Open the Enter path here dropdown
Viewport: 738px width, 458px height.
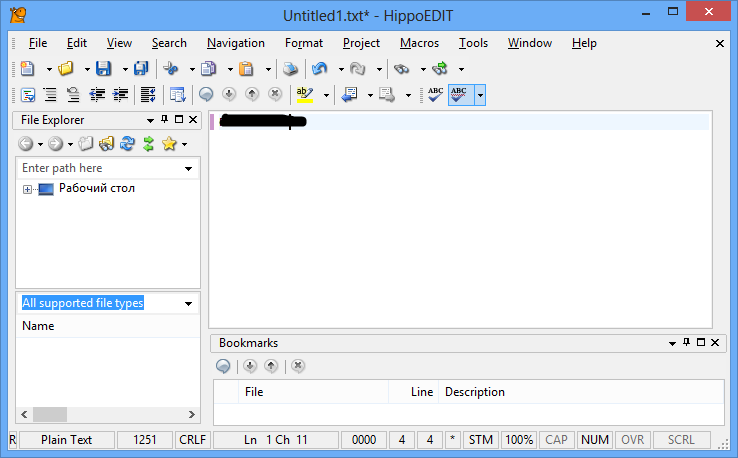[188, 169]
